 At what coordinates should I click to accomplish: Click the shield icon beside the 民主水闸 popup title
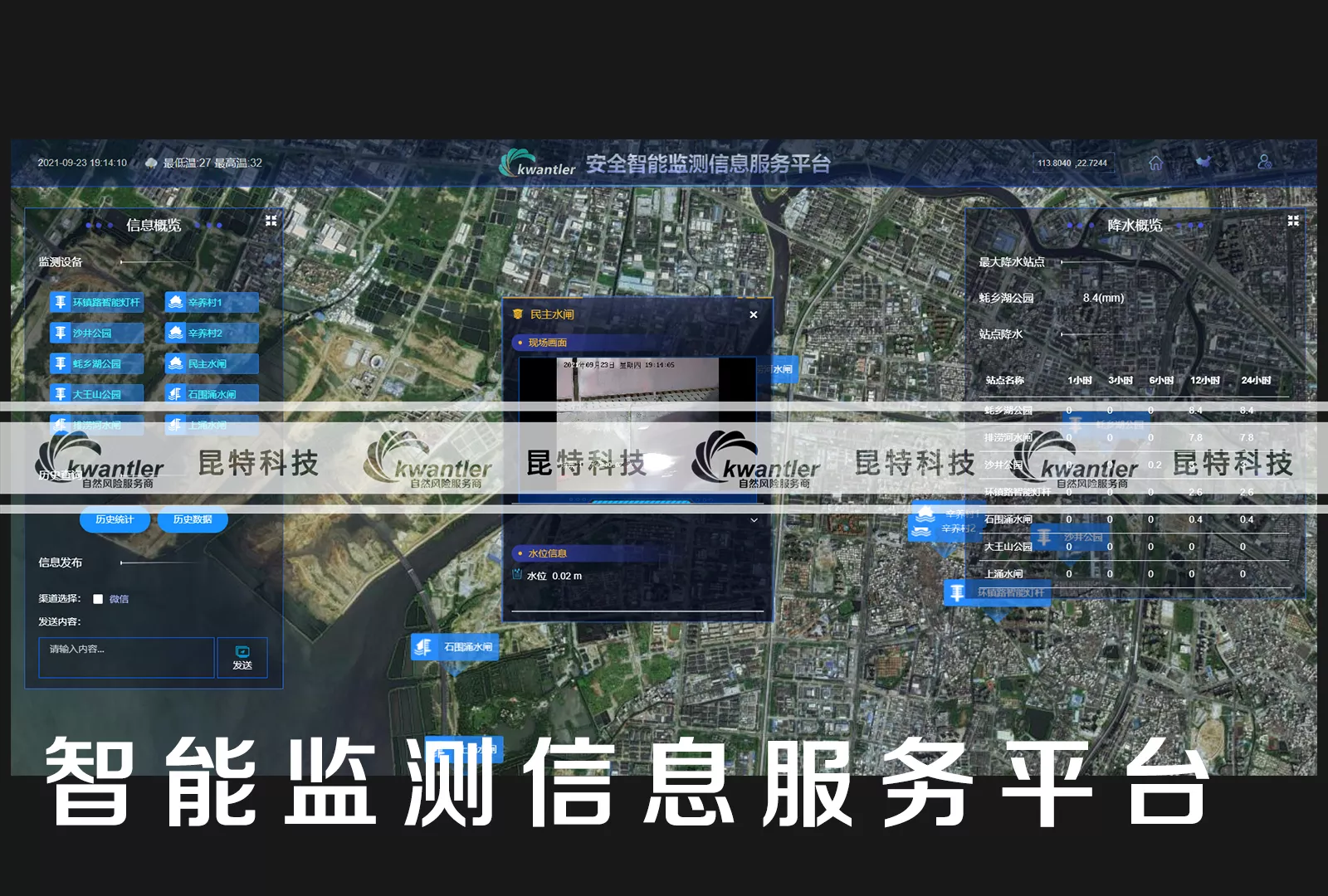pyautogui.click(x=518, y=314)
